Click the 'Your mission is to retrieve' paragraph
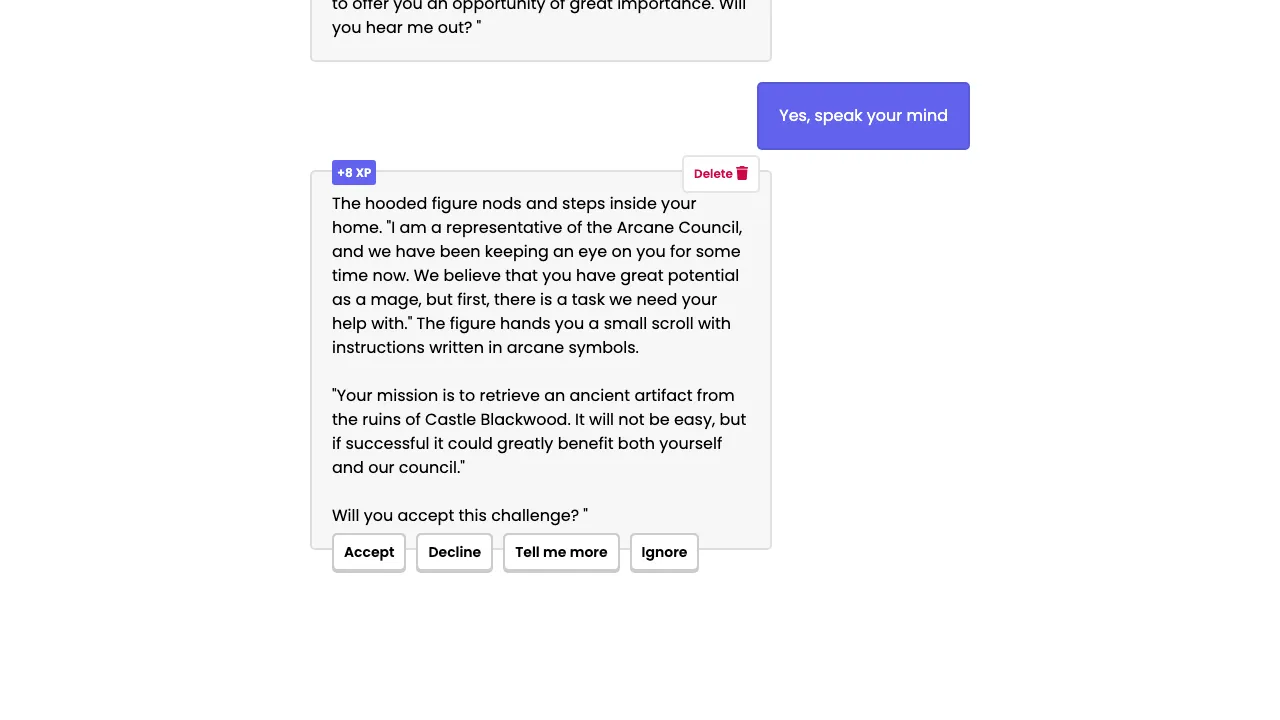This screenshot has height=720, width=1280. click(538, 431)
